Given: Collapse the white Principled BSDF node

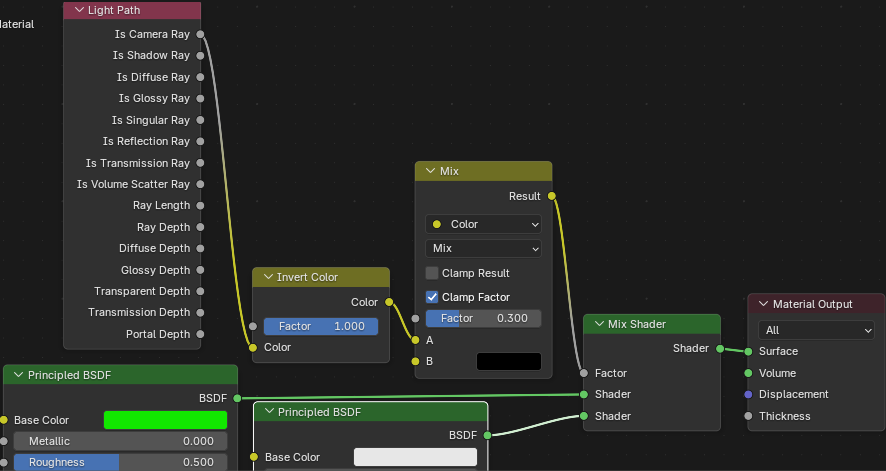Looking at the screenshot, I should tap(269, 412).
